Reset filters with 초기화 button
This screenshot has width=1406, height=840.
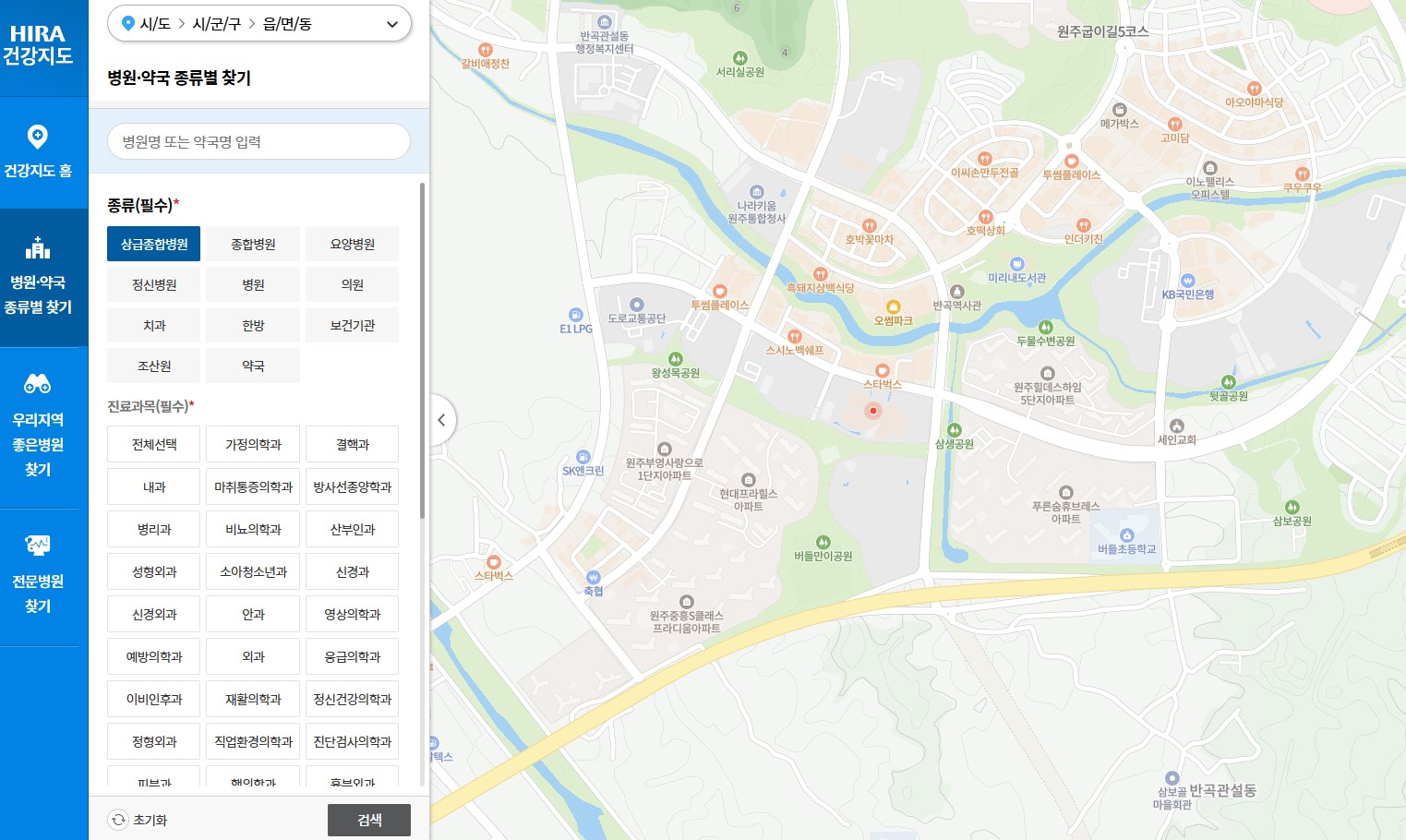coord(138,820)
